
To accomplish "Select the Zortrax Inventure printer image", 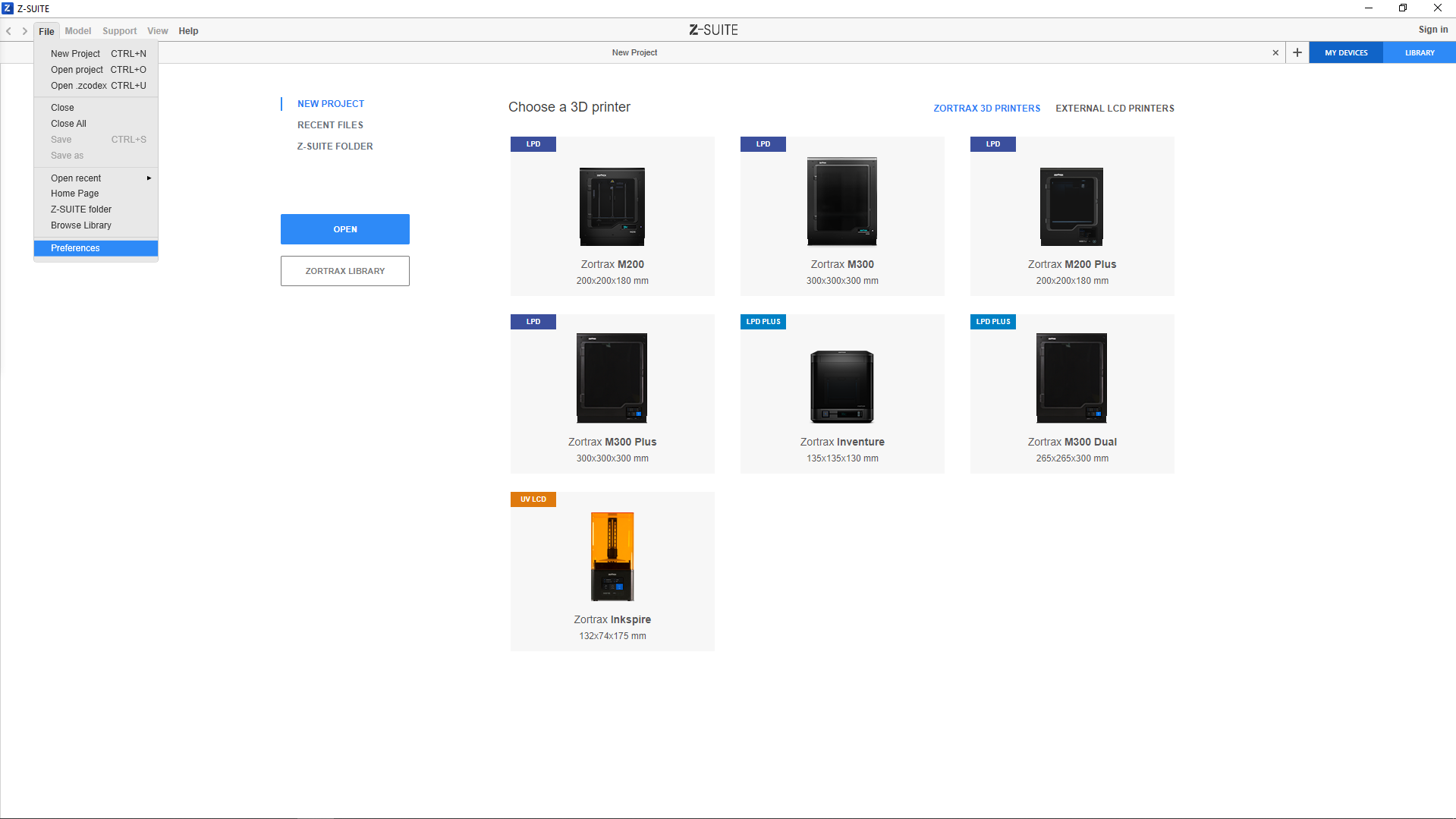I will (842, 386).
